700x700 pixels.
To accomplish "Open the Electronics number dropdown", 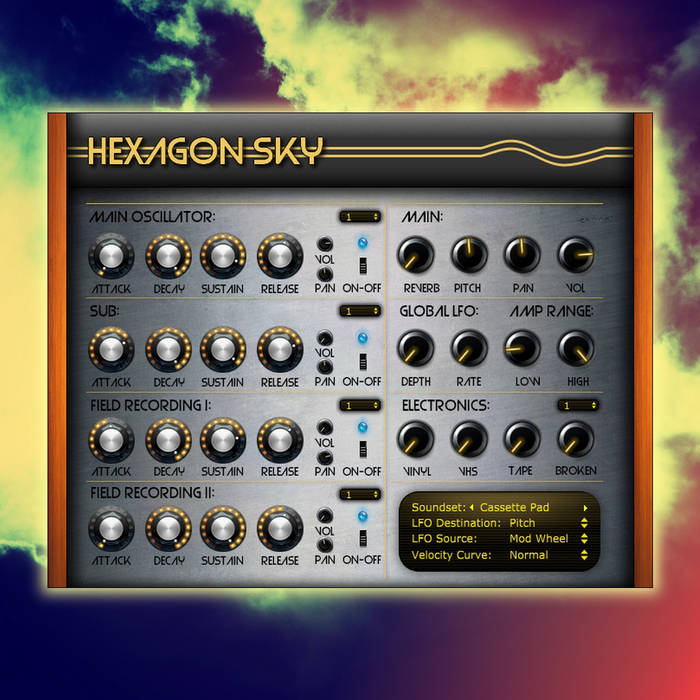I will pyautogui.click(x=578, y=406).
